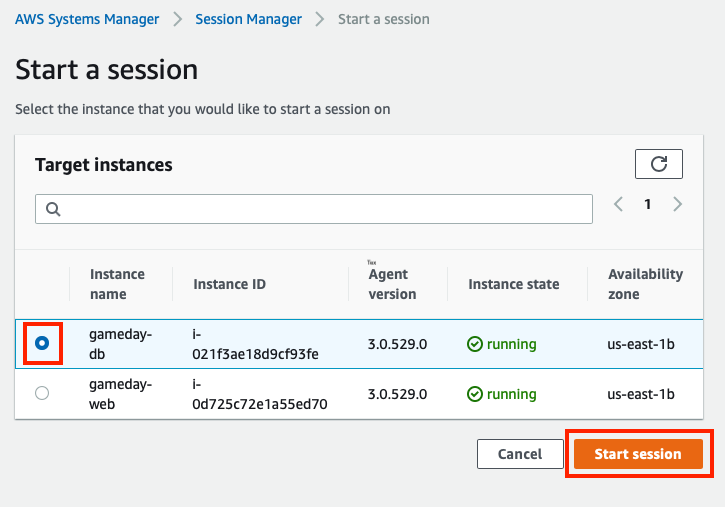Select the gameday-web radio button

pos(42,393)
